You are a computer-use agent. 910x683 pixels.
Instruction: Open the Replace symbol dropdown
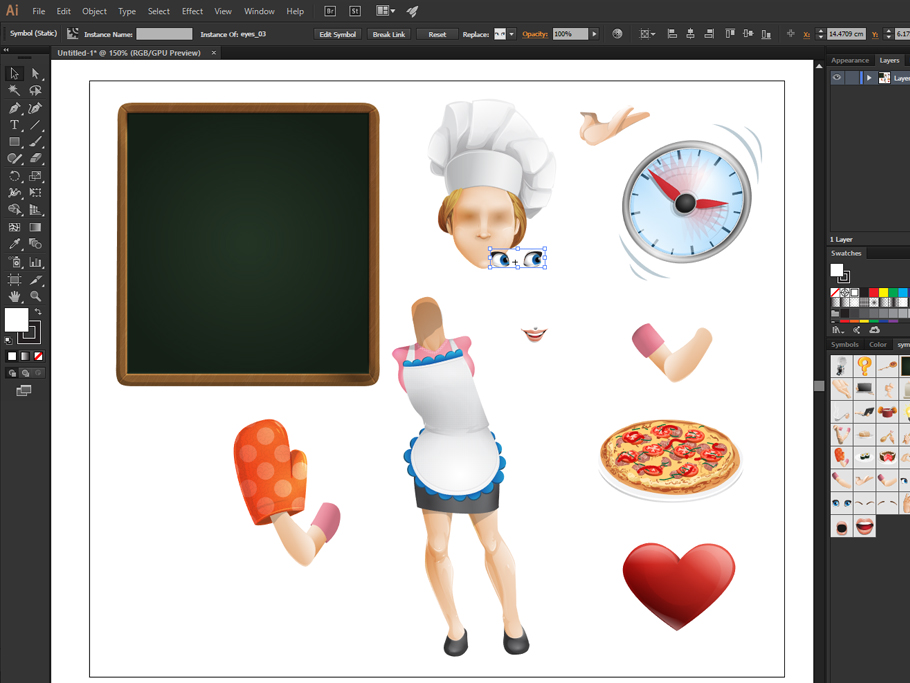pos(511,34)
